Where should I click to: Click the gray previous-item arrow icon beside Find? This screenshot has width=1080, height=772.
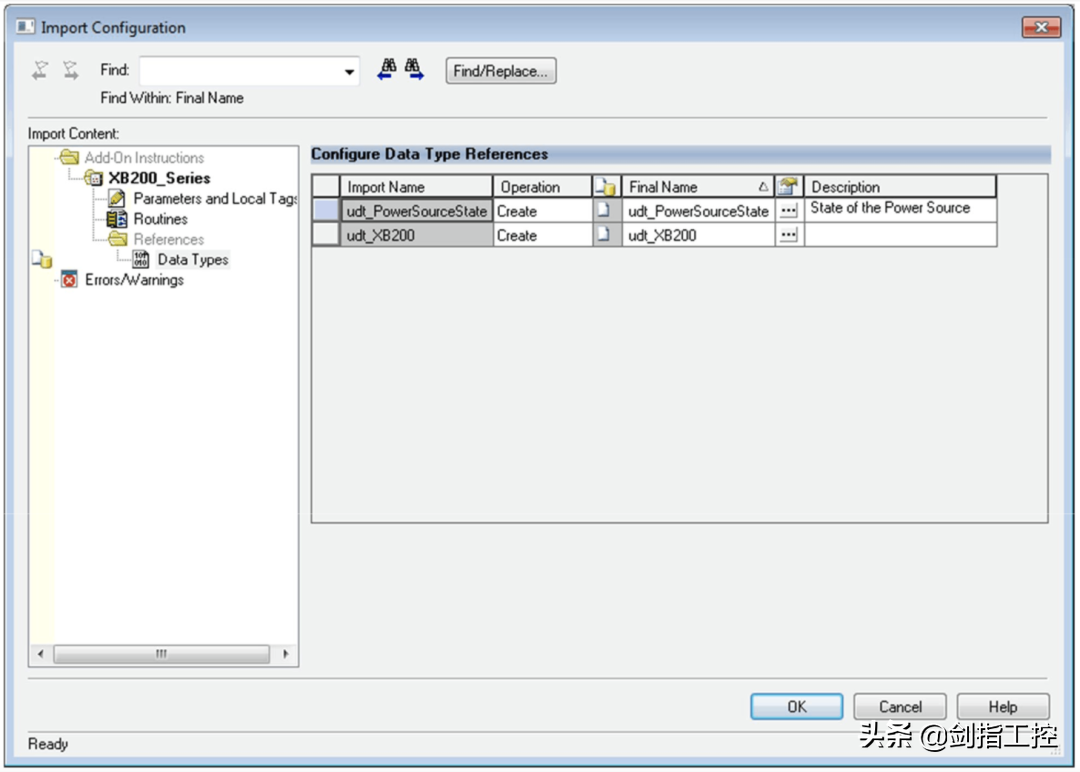tap(40, 70)
